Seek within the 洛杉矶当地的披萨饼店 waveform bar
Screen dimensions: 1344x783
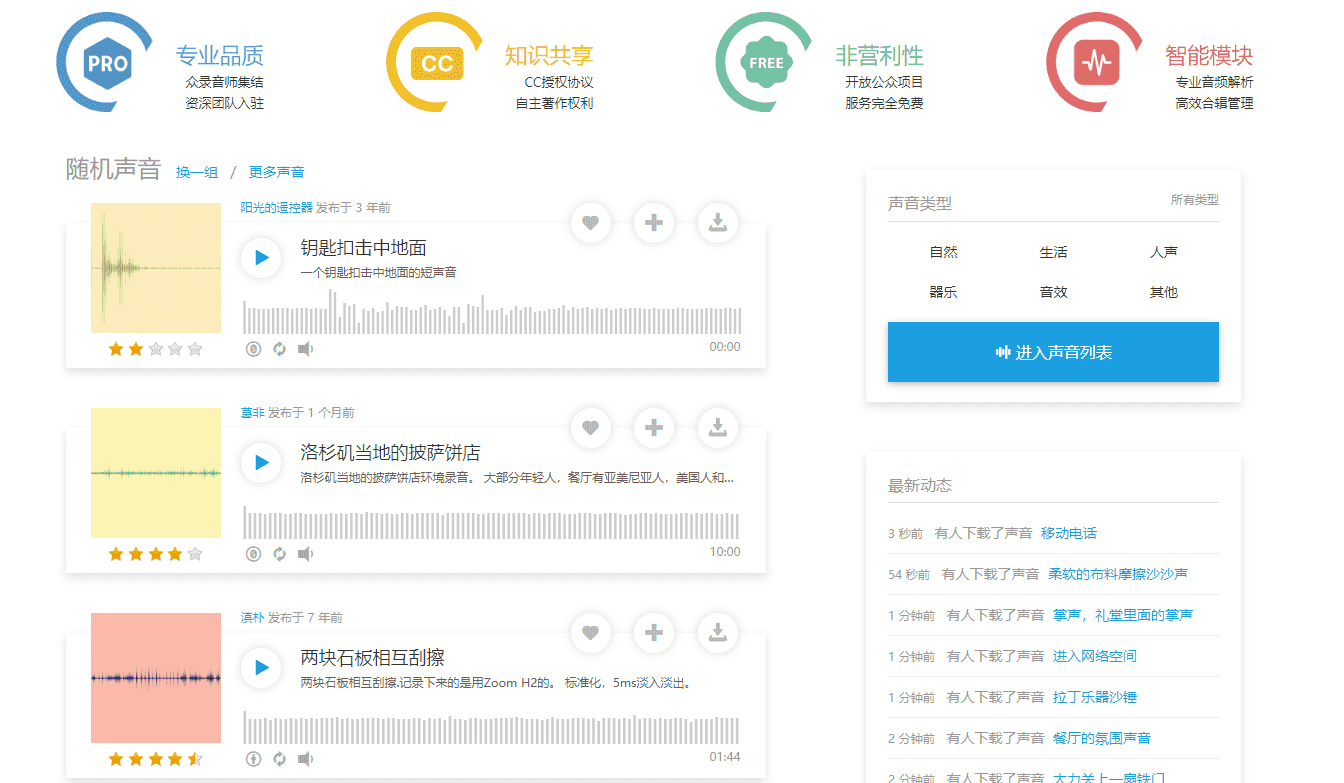(x=492, y=523)
